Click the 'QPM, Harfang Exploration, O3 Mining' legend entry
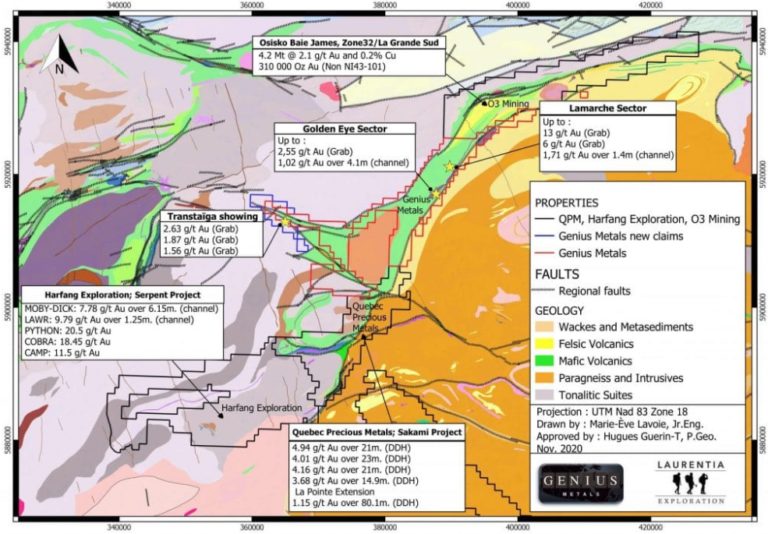768x534 pixels. [637, 219]
